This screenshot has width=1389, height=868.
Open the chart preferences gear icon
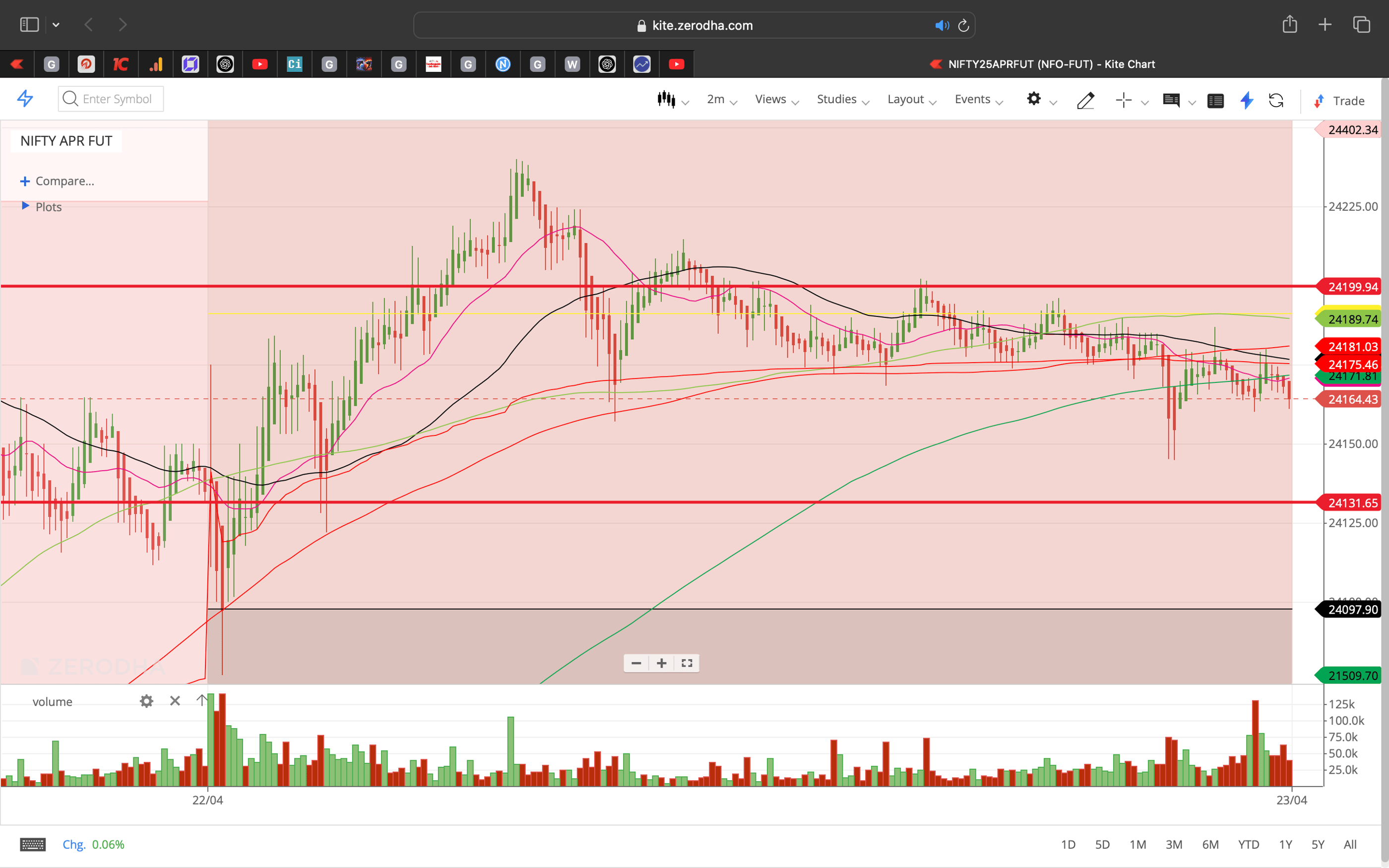pos(1034,99)
